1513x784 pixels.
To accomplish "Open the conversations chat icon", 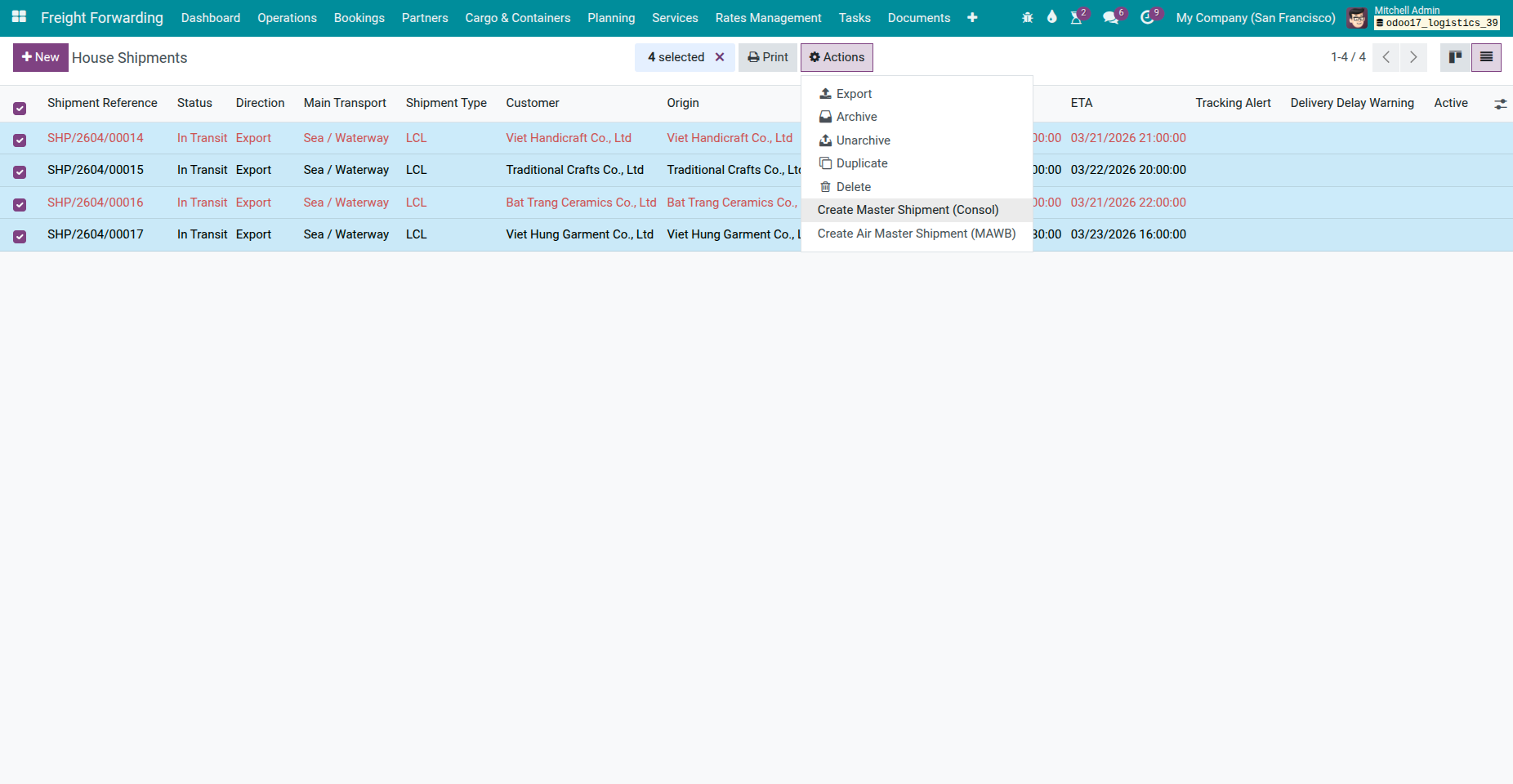I will click(x=1111, y=17).
